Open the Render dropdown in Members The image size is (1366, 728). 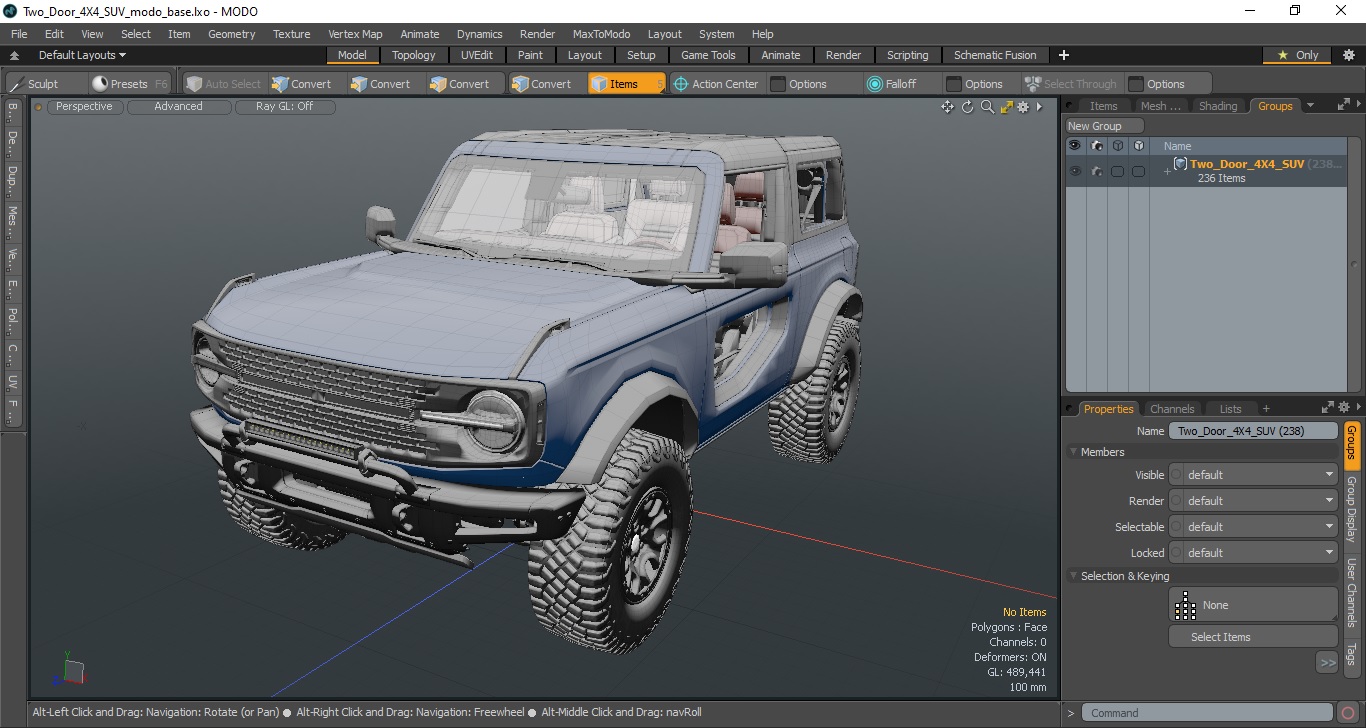1253,501
